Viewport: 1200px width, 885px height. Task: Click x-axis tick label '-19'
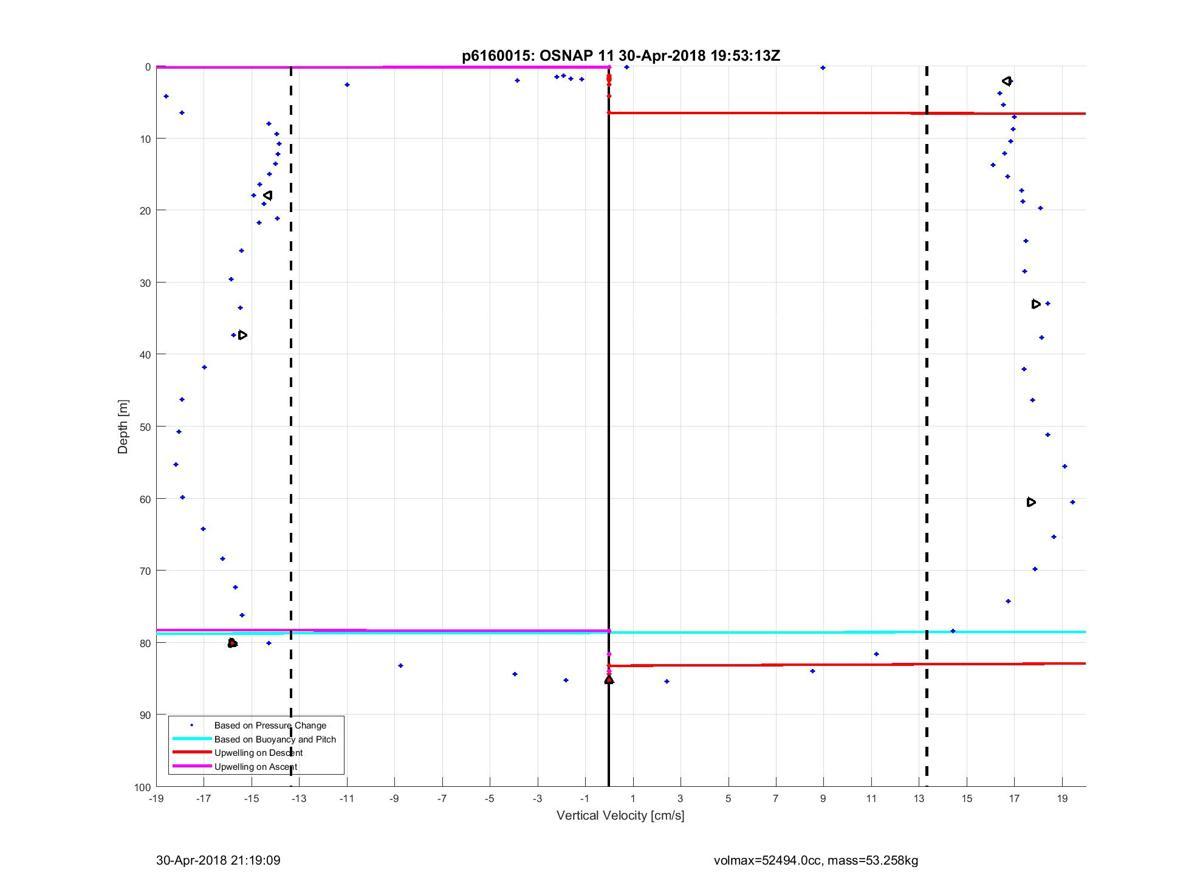pos(156,799)
